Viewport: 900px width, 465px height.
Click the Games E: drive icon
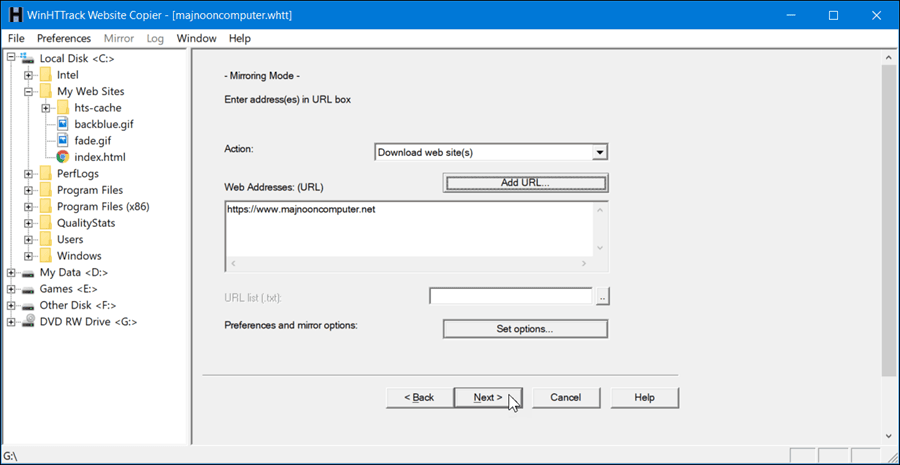(x=28, y=289)
